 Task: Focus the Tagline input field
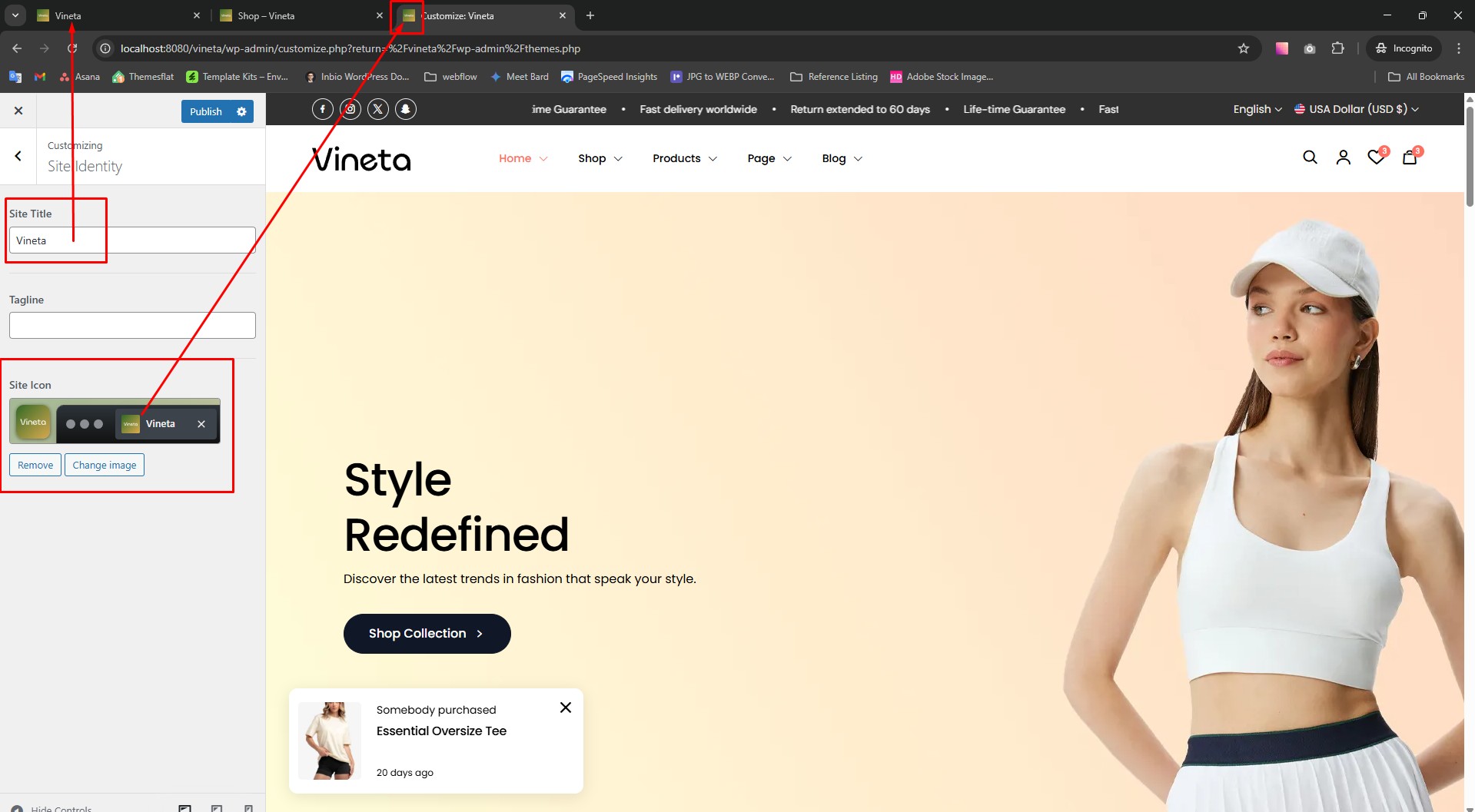coord(132,325)
